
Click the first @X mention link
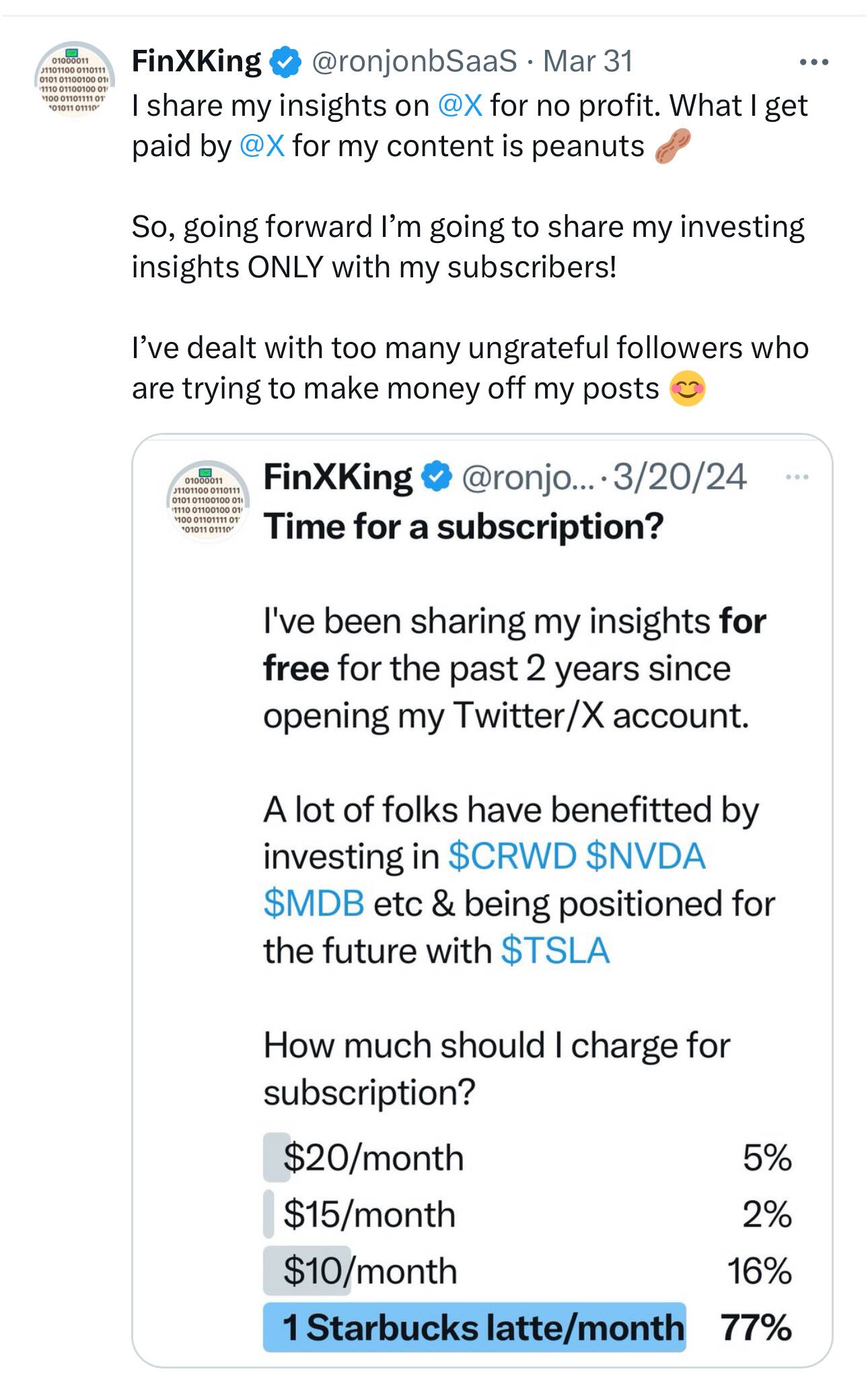pyautogui.click(x=460, y=106)
